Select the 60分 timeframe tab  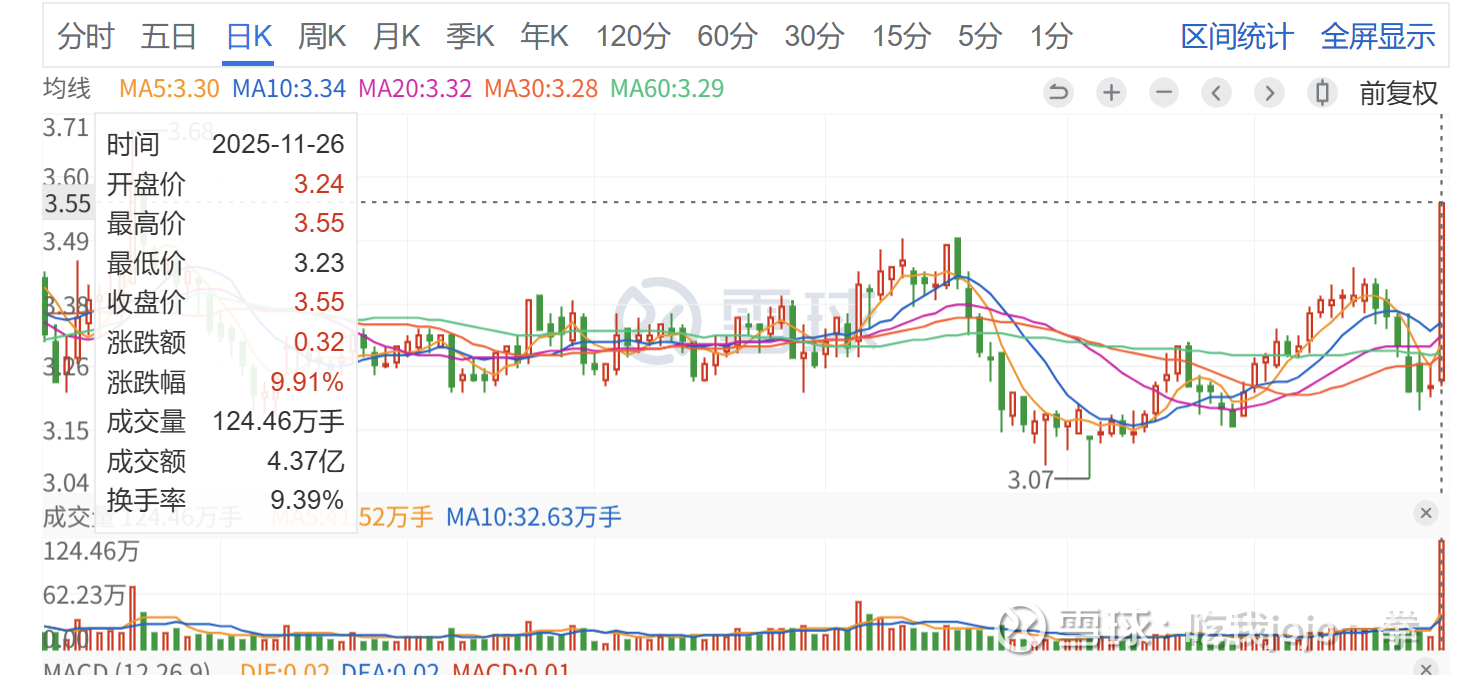[x=727, y=37]
